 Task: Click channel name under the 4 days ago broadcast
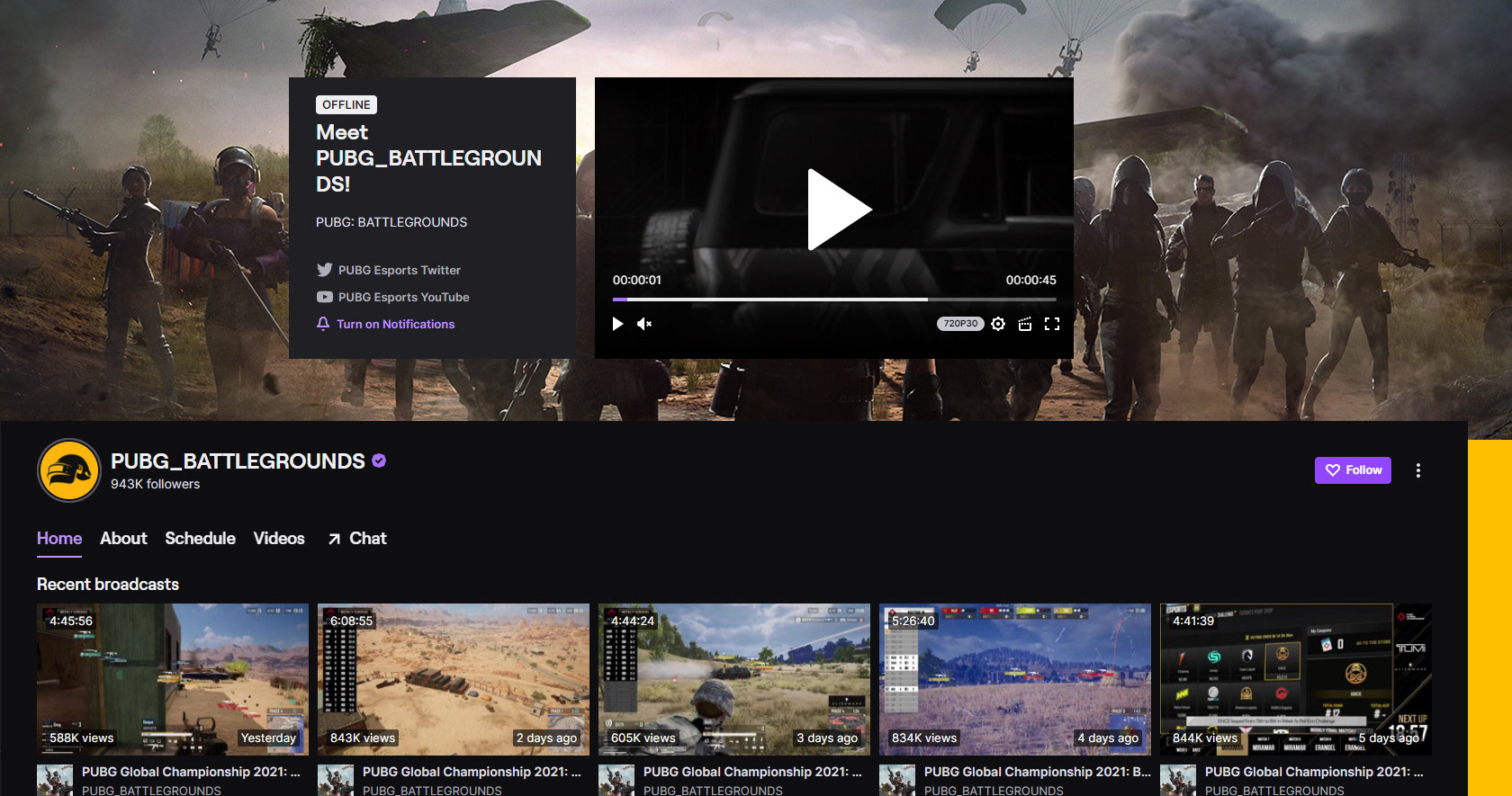click(994, 790)
